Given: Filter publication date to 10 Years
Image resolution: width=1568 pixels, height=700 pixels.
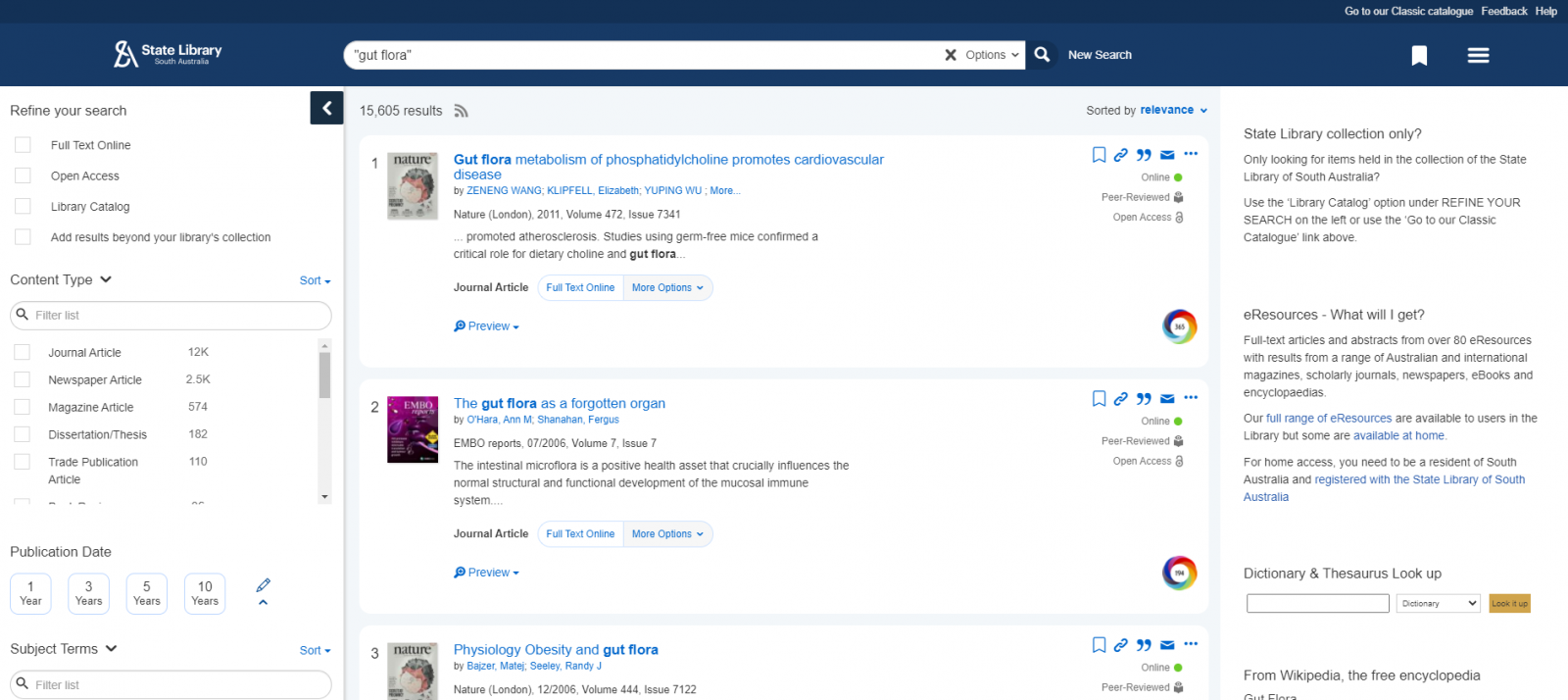Looking at the screenshot, I should pos(205,593).
